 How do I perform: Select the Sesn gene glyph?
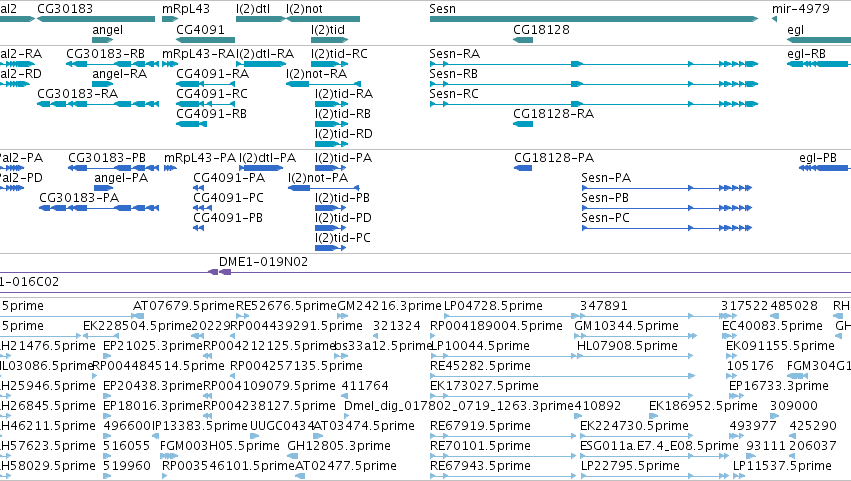(x=594, y=19)
